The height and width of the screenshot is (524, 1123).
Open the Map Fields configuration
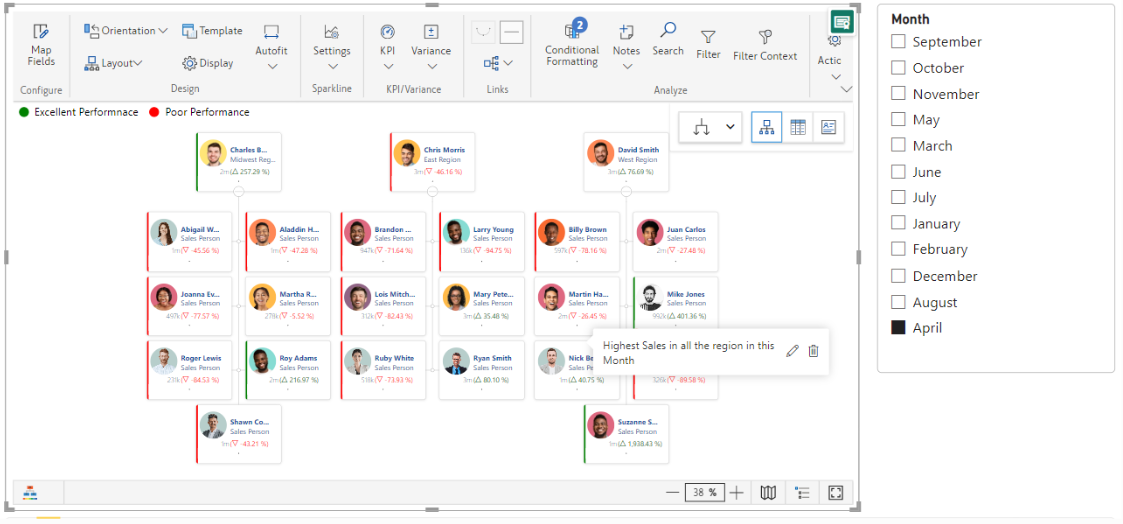[41, 45]
